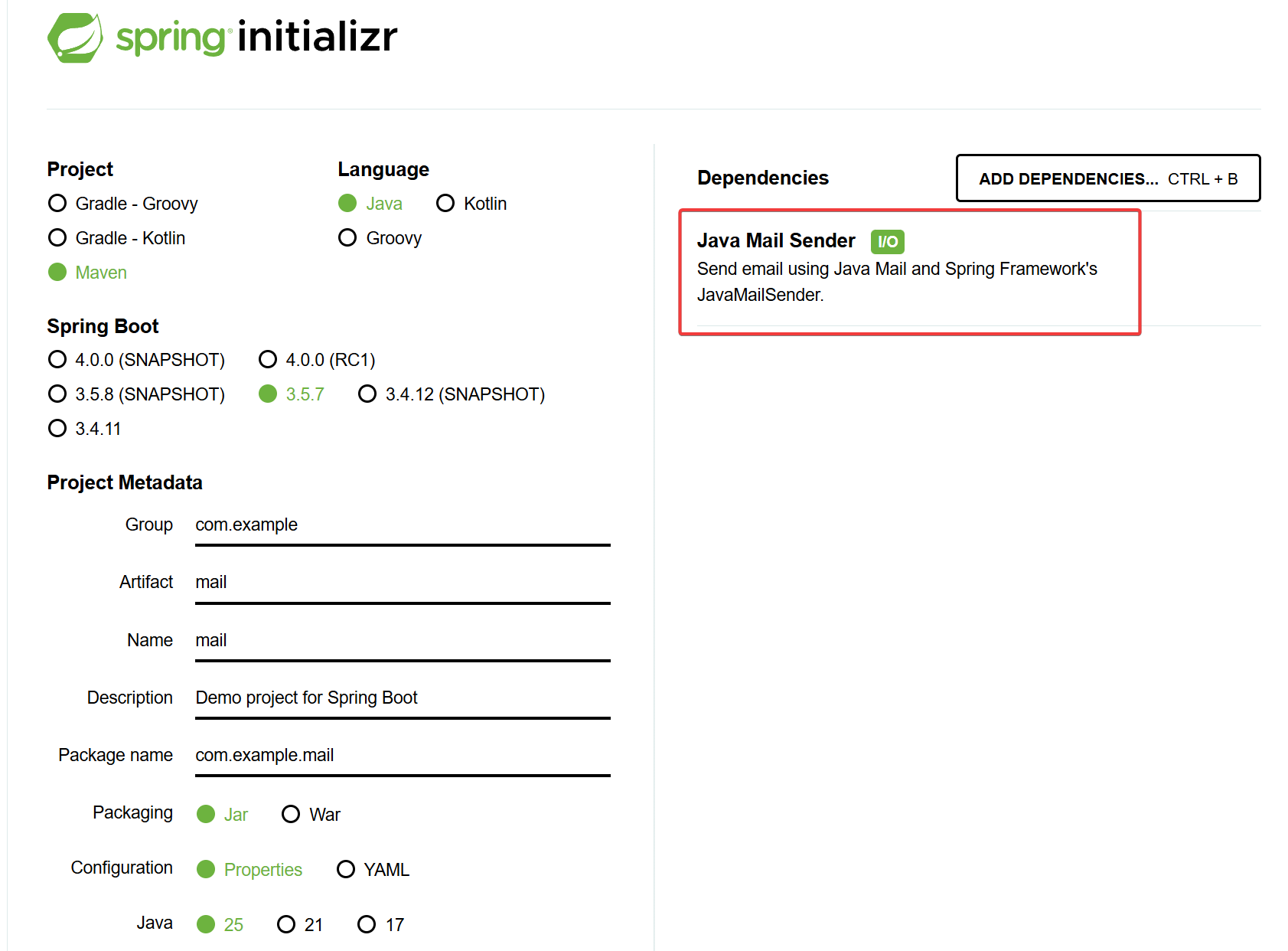Click the I/O tag badge
This screenshot has height=951, width=1288.
click(887, 242)
